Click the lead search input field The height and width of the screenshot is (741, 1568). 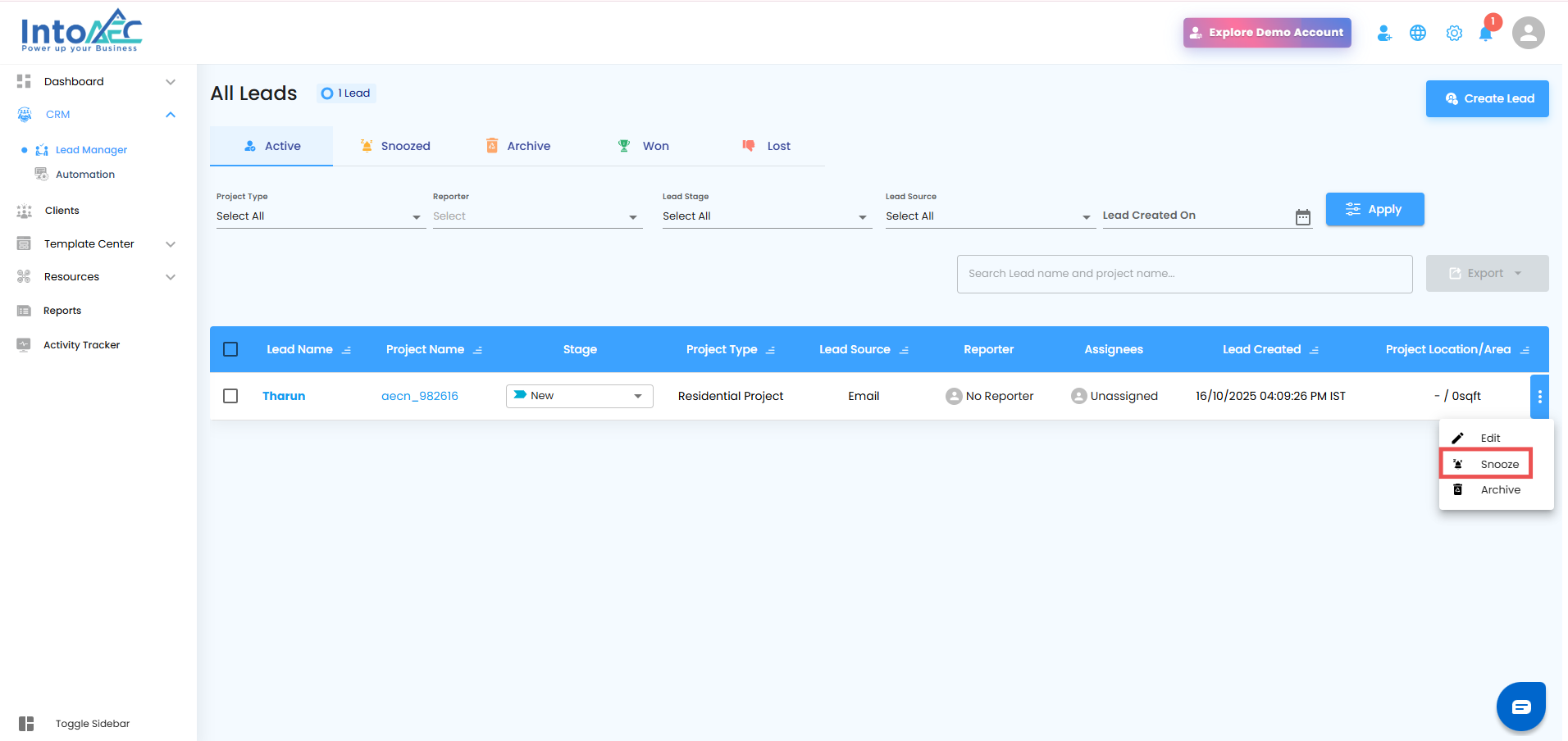point(1184,274)
